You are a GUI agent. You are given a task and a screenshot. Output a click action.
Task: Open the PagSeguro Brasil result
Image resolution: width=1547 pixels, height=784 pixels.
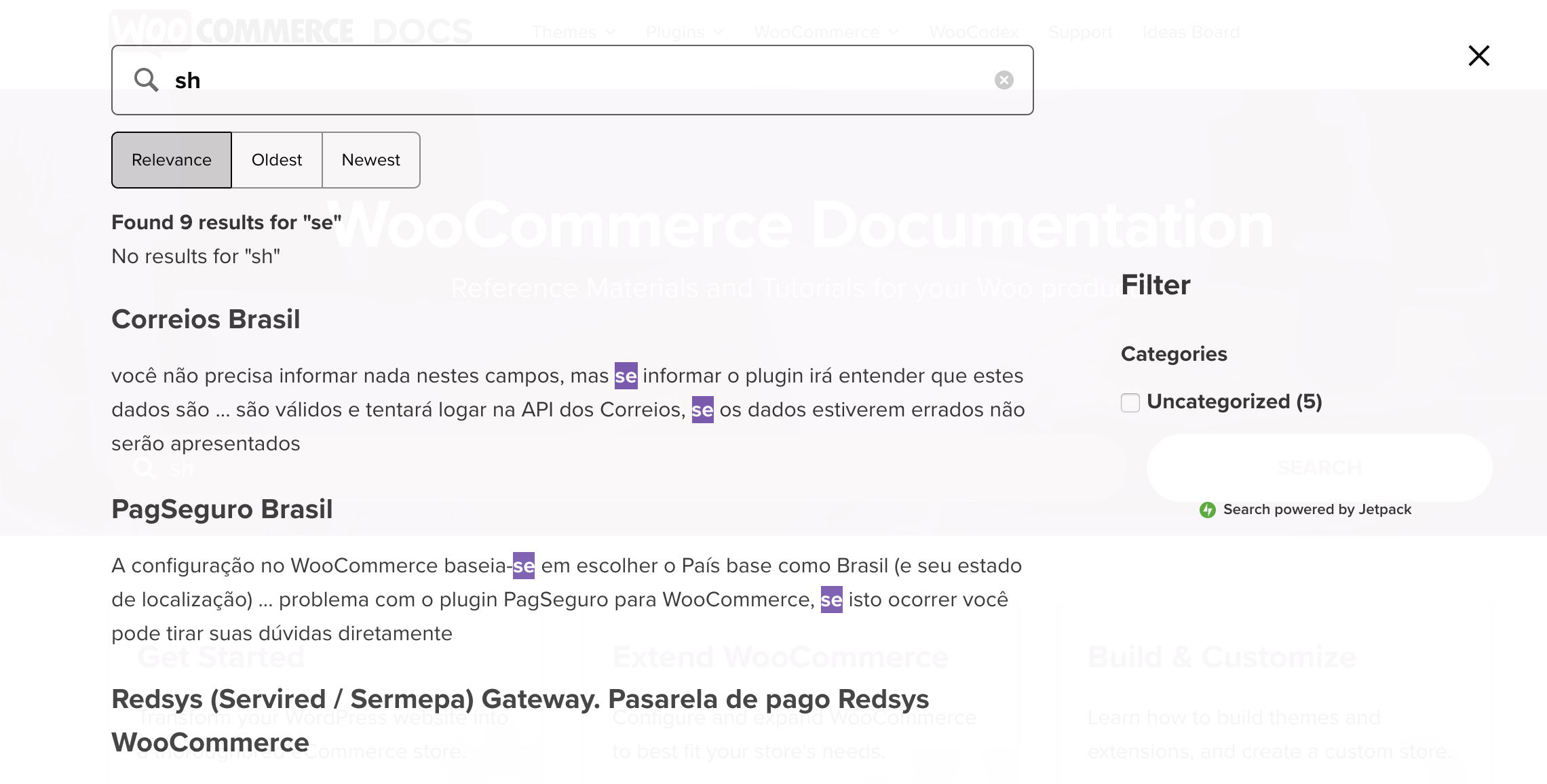coord(222,509)
